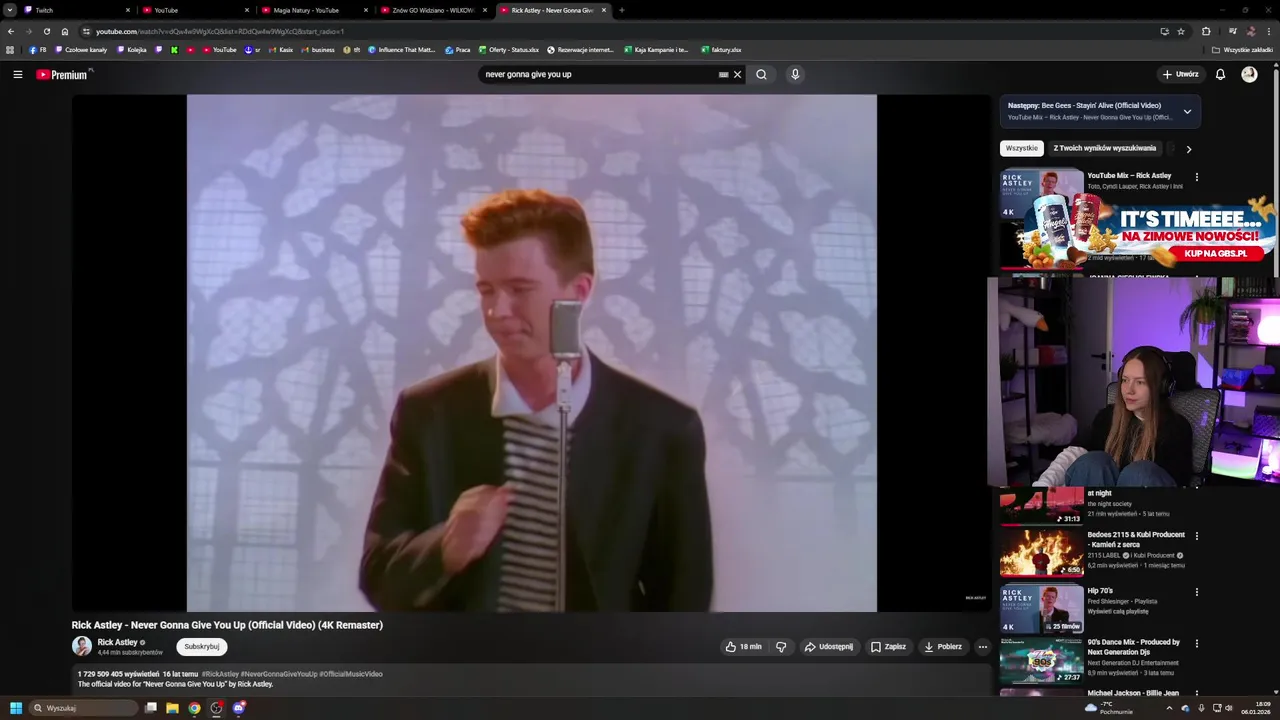The image size is (1280, 720).
Task: Clear the search box with the X icon
Action: tap(738, 74)
